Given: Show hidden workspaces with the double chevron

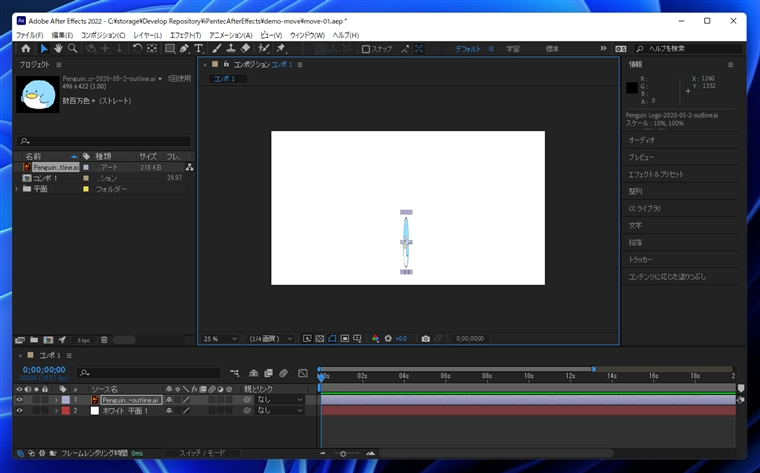Looking at the screenshot, I should 603,48.
